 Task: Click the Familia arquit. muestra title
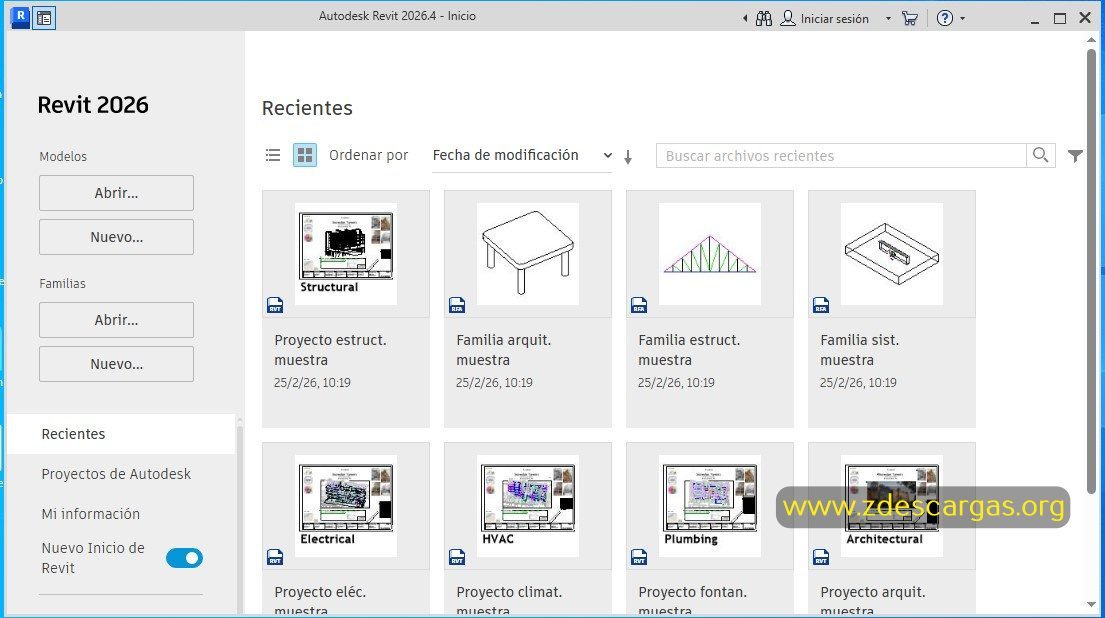(504, 350)
